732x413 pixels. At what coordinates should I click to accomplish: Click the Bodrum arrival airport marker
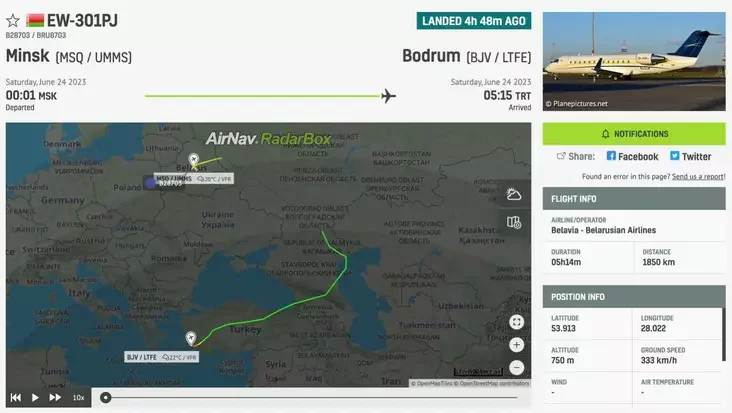pos(191,338)
